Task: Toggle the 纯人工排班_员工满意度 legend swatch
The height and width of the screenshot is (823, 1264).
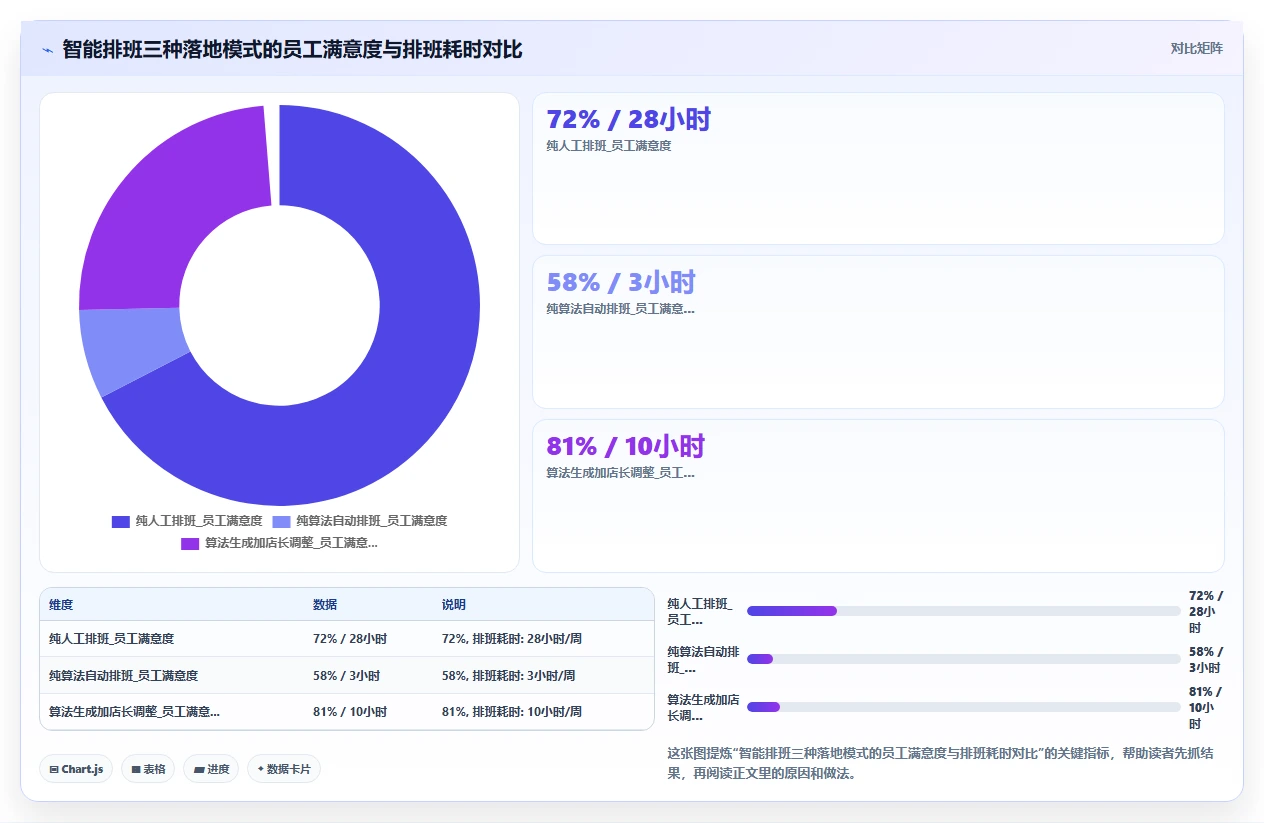Action: (121, 521)
